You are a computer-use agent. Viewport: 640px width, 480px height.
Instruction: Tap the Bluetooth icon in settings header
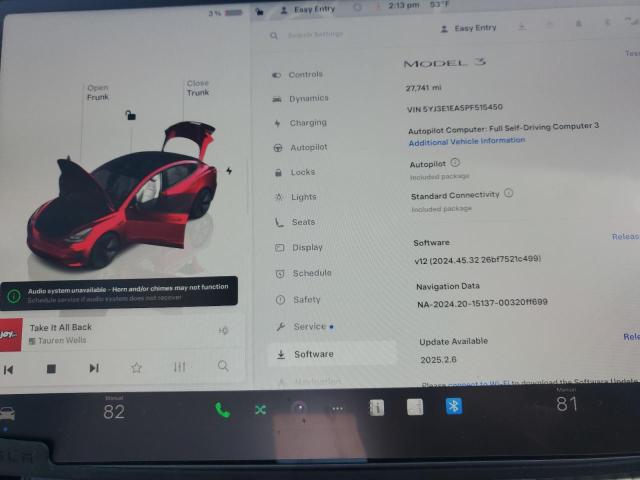pos(607,22)
